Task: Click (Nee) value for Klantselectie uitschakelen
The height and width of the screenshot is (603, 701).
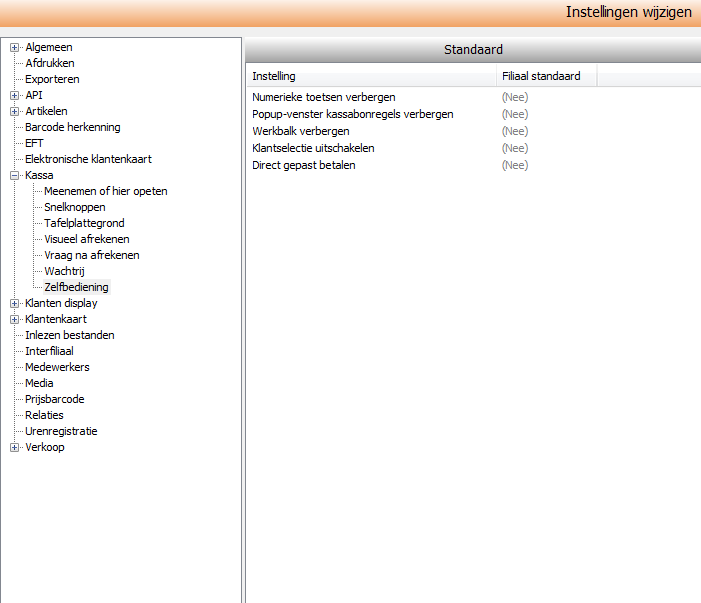Action: point(515,148)
